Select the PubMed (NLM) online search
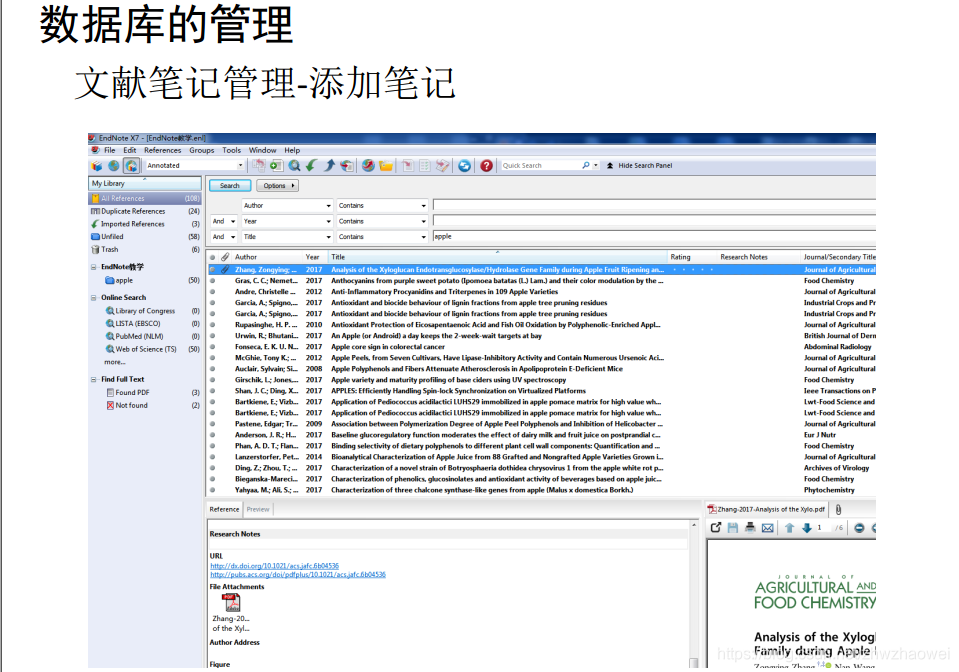 tap(139, 336)
